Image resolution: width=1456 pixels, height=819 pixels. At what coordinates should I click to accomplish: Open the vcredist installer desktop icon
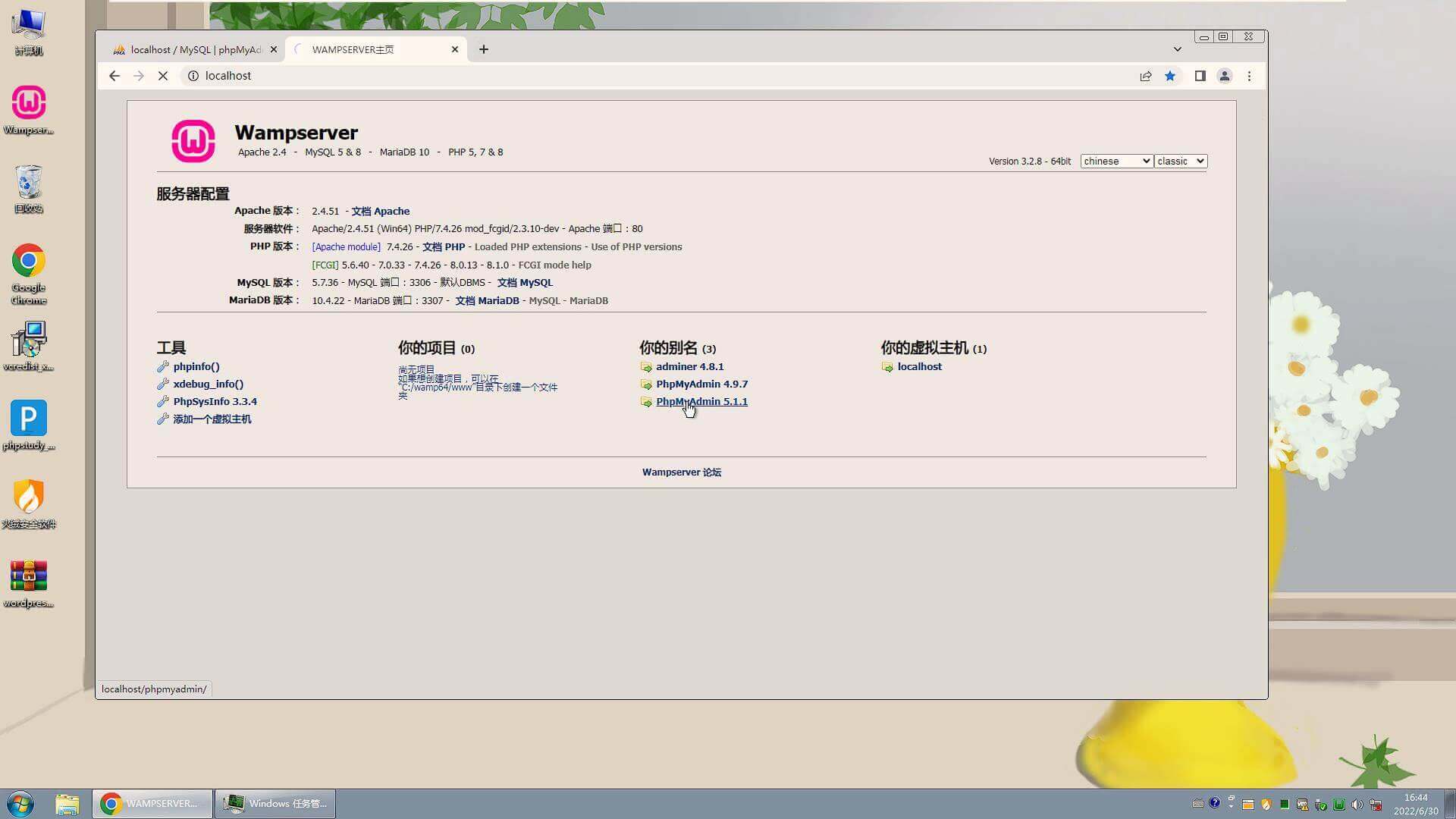click(29, 347)
